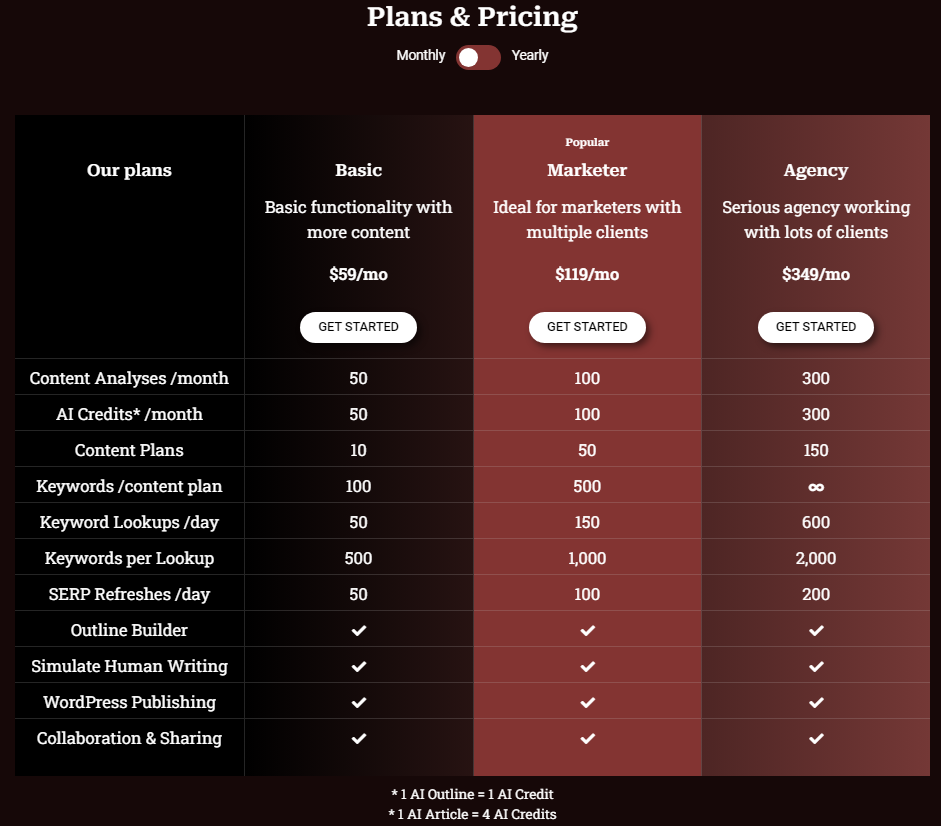
Task: Click the Basic plan $59/mo price
Action: (x=358, y=274)
